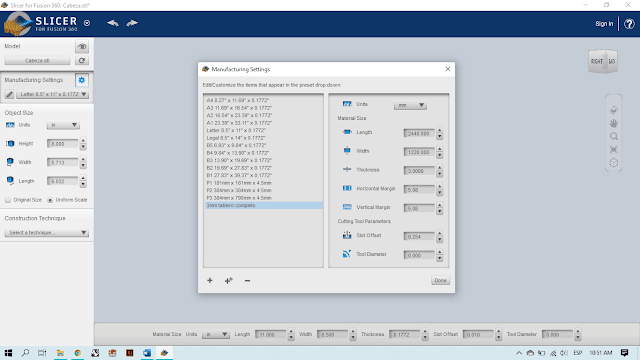
Task: Select 3mm tablero completo preset
Action: 263,205
